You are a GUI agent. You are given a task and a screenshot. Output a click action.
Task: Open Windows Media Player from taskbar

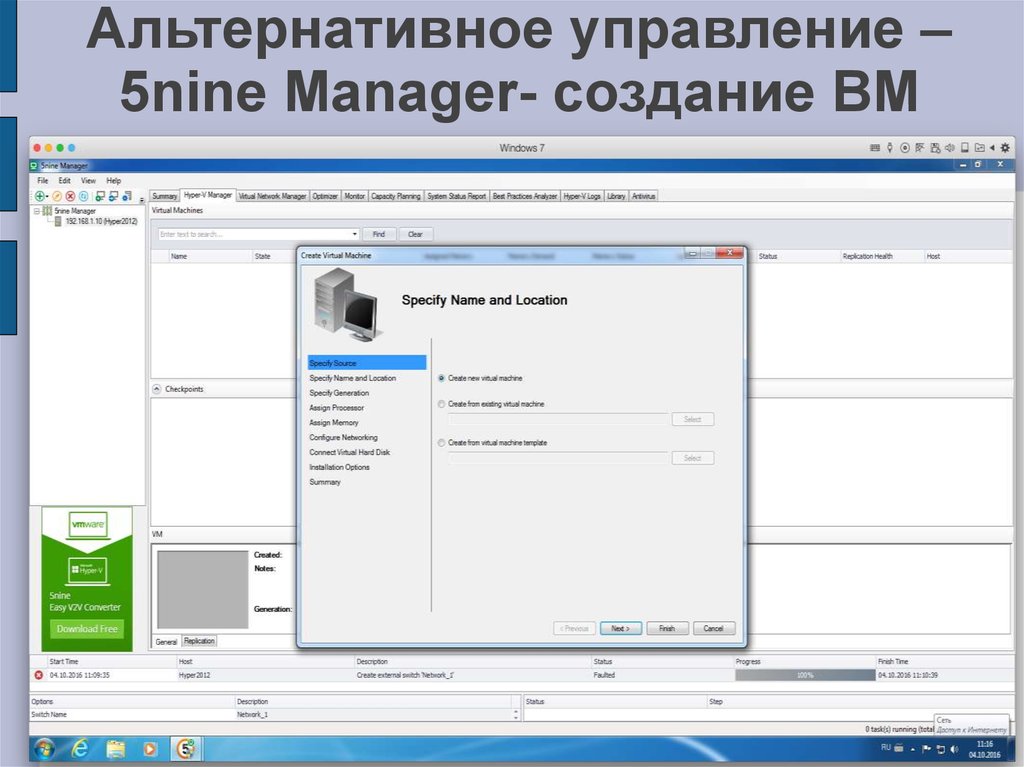[x=150, y=748]
